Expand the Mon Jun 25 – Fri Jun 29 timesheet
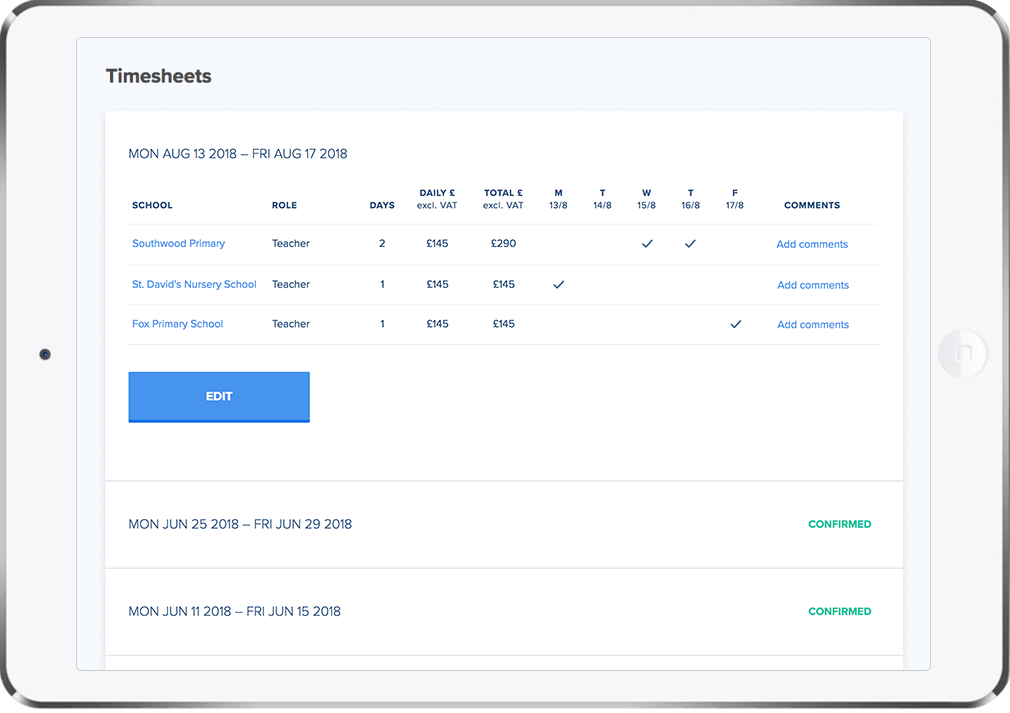 coord(504,524)
